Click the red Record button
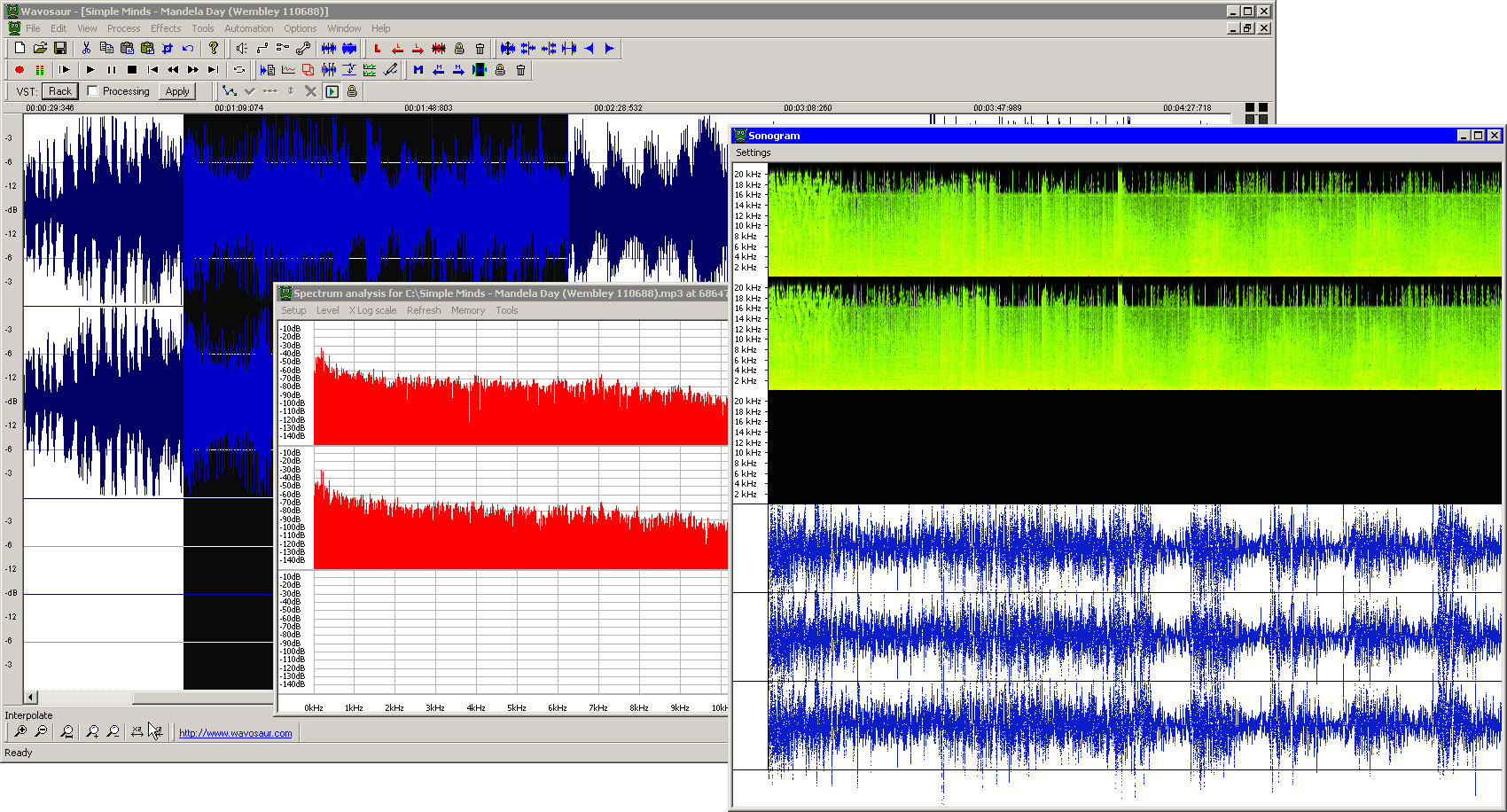Screen dimensions: 1507x812 click(20, 70)
